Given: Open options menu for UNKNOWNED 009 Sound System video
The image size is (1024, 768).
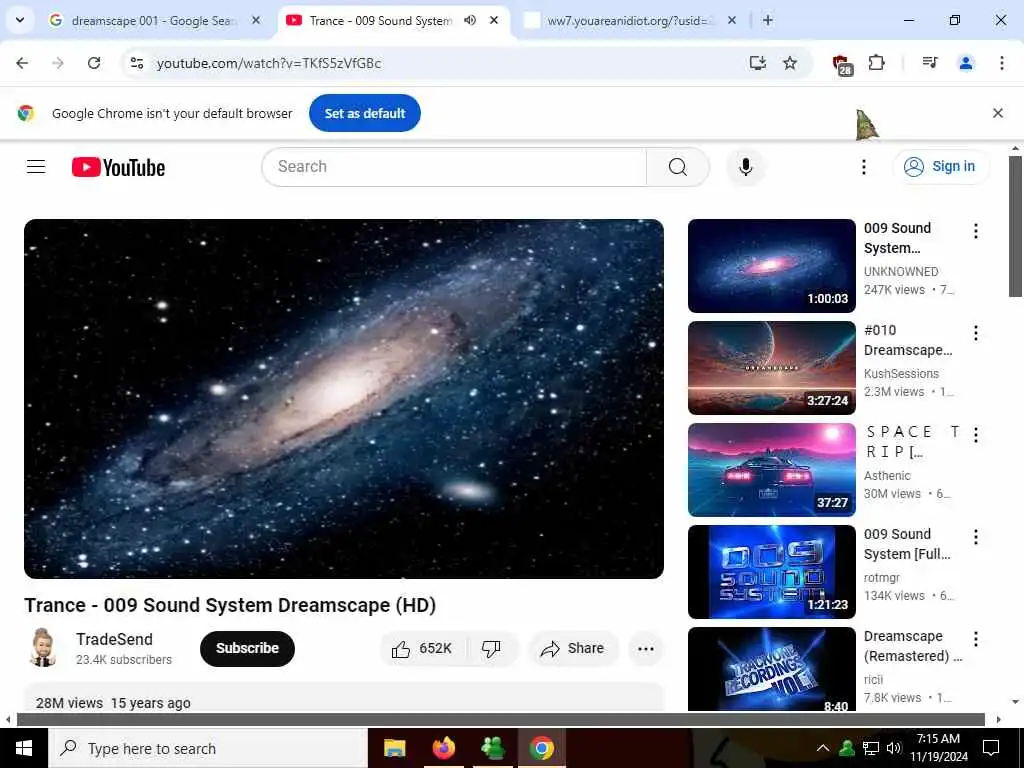Looking at the screenshot, I should 976,231.
